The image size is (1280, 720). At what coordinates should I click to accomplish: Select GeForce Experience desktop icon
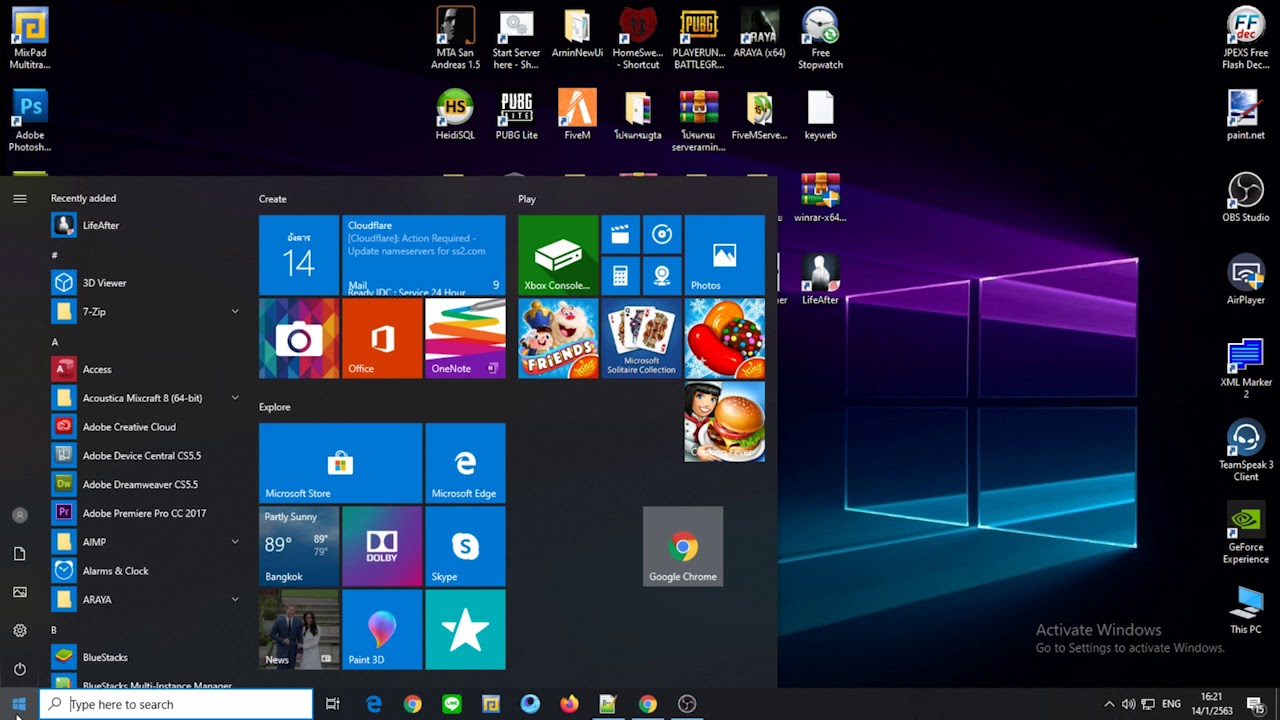1246,534
